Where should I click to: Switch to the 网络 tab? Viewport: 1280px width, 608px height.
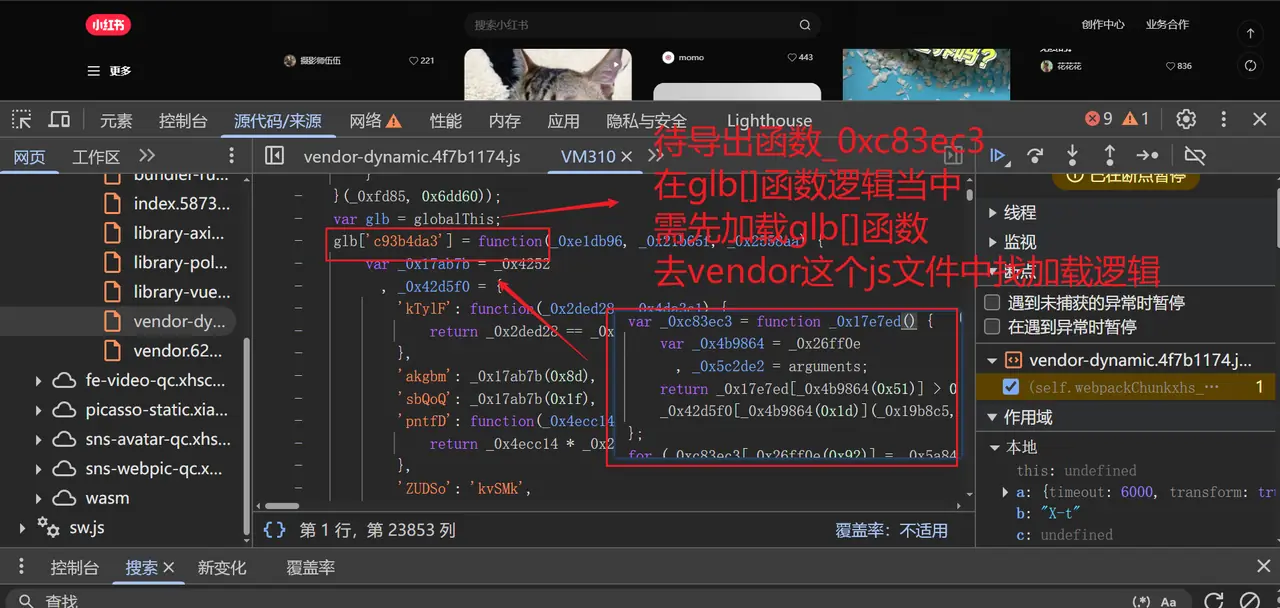[x=374, y=121]
